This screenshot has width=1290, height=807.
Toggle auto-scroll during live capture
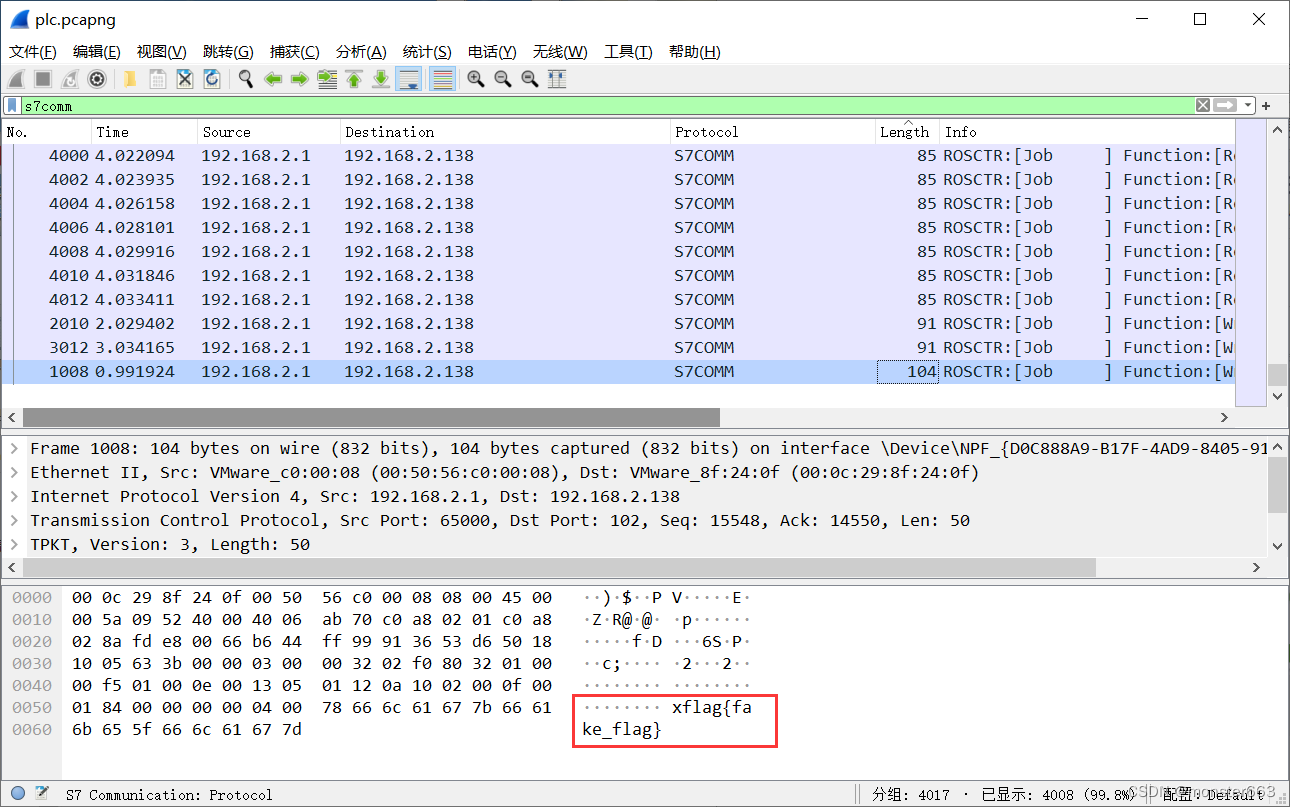click(408, 79)
